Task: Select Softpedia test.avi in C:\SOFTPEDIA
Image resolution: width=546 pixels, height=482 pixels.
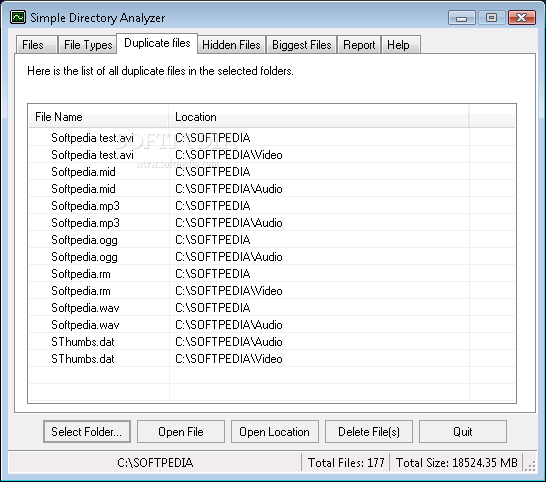Action: coord(272,138)
